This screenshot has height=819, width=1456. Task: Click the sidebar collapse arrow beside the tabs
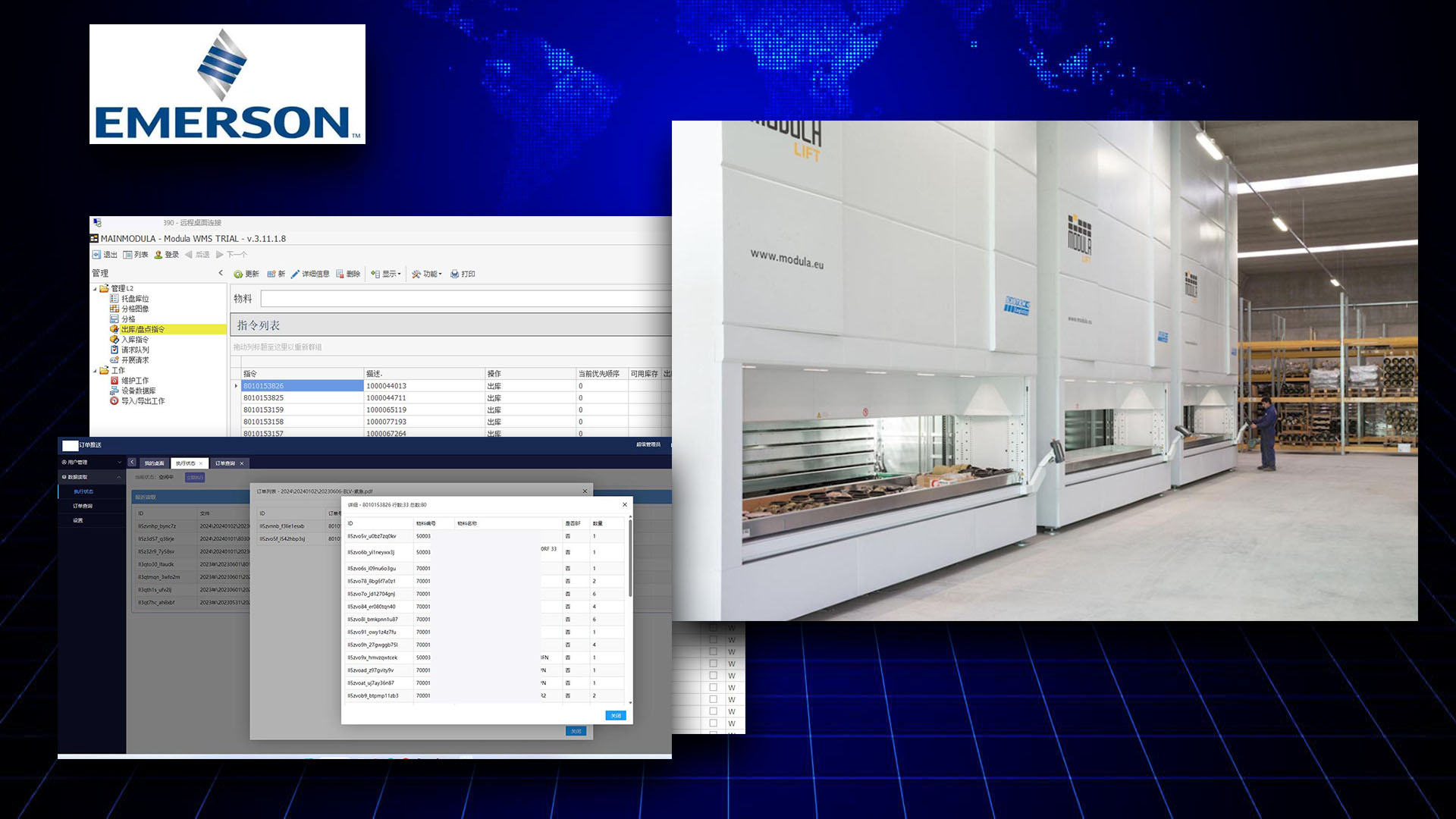coord(132,463)
